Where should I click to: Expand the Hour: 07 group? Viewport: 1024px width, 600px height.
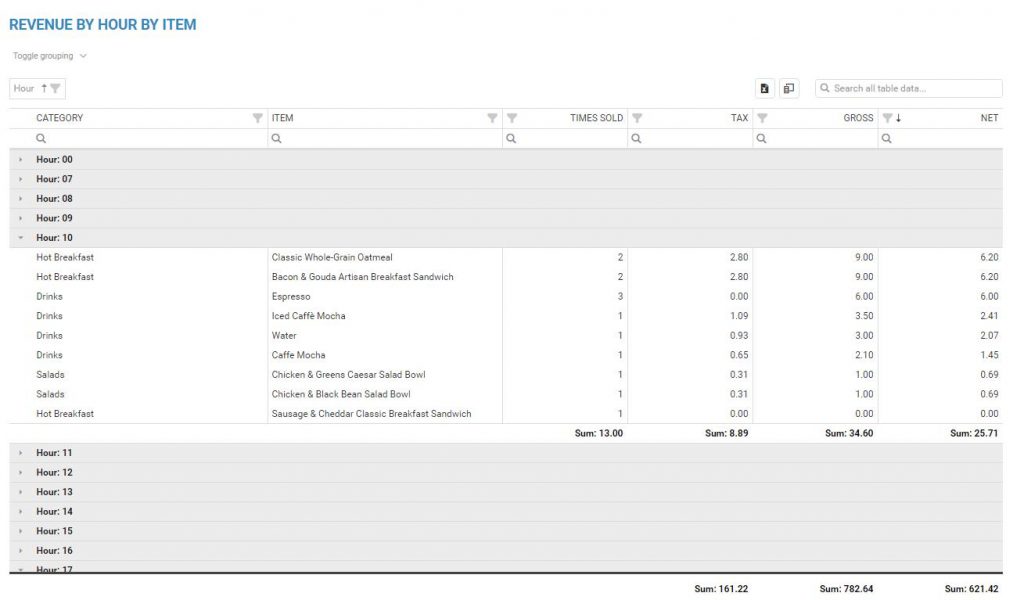(x=21, y=179)
